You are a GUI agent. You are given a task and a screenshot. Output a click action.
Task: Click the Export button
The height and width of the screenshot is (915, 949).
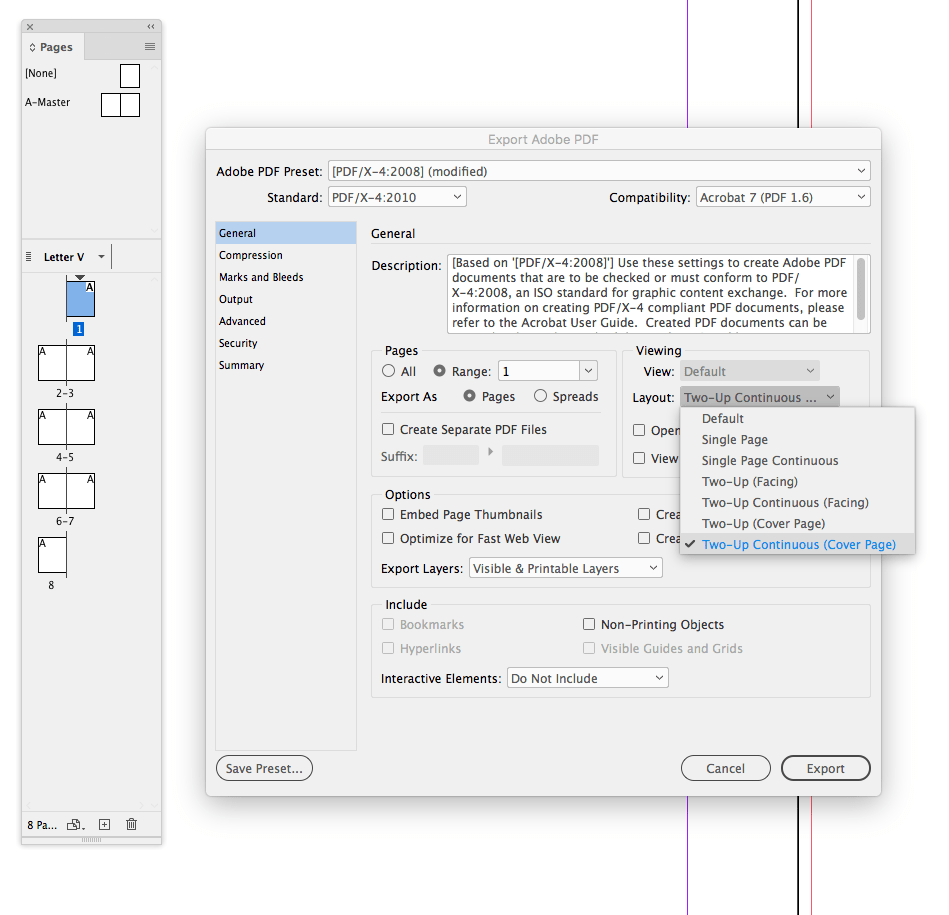click(825, 768)
